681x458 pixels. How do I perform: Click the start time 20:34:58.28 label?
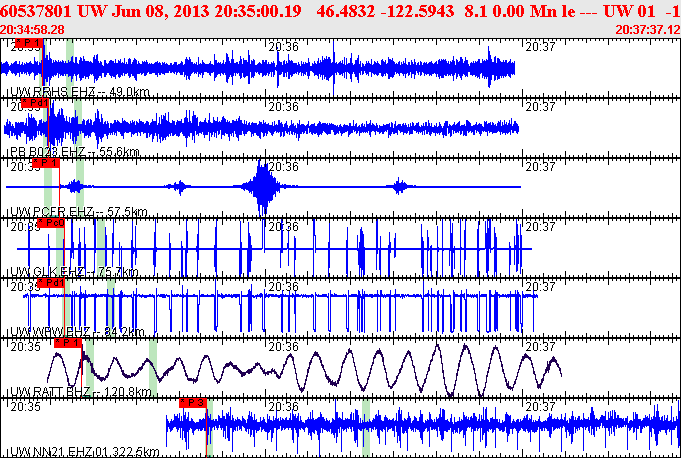coord(38,30)
